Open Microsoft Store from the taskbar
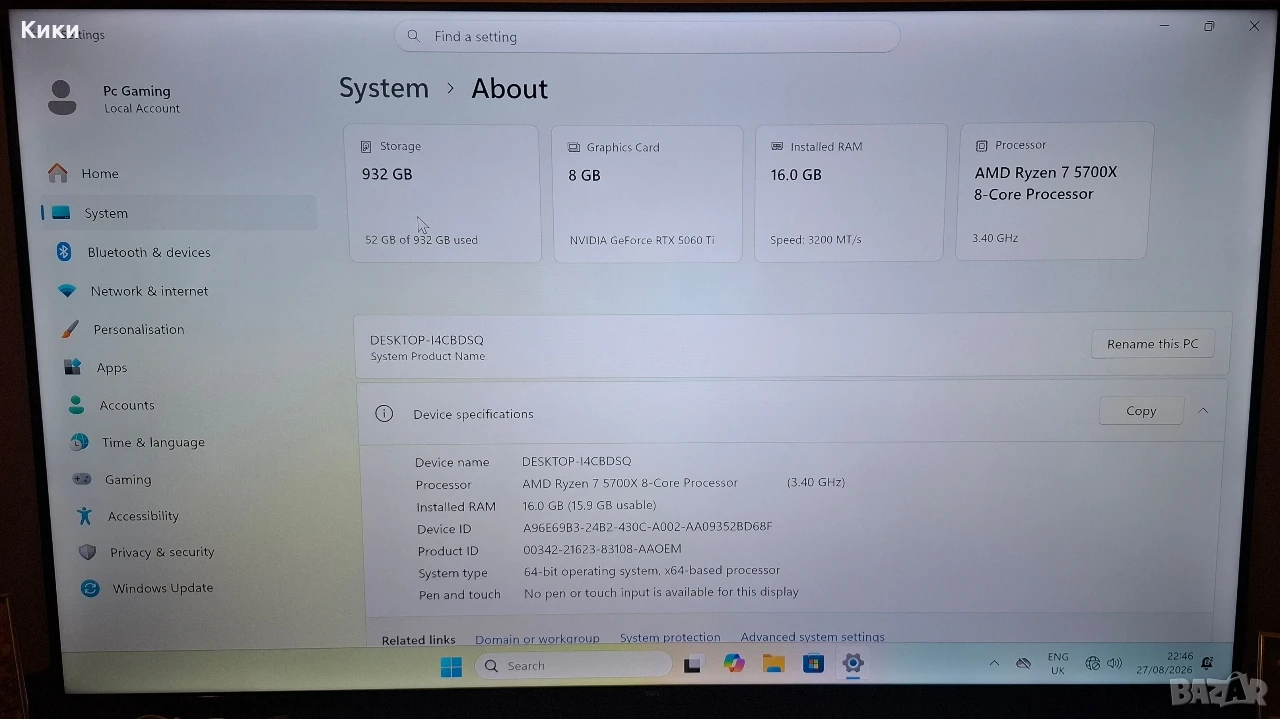 [813, 663]
